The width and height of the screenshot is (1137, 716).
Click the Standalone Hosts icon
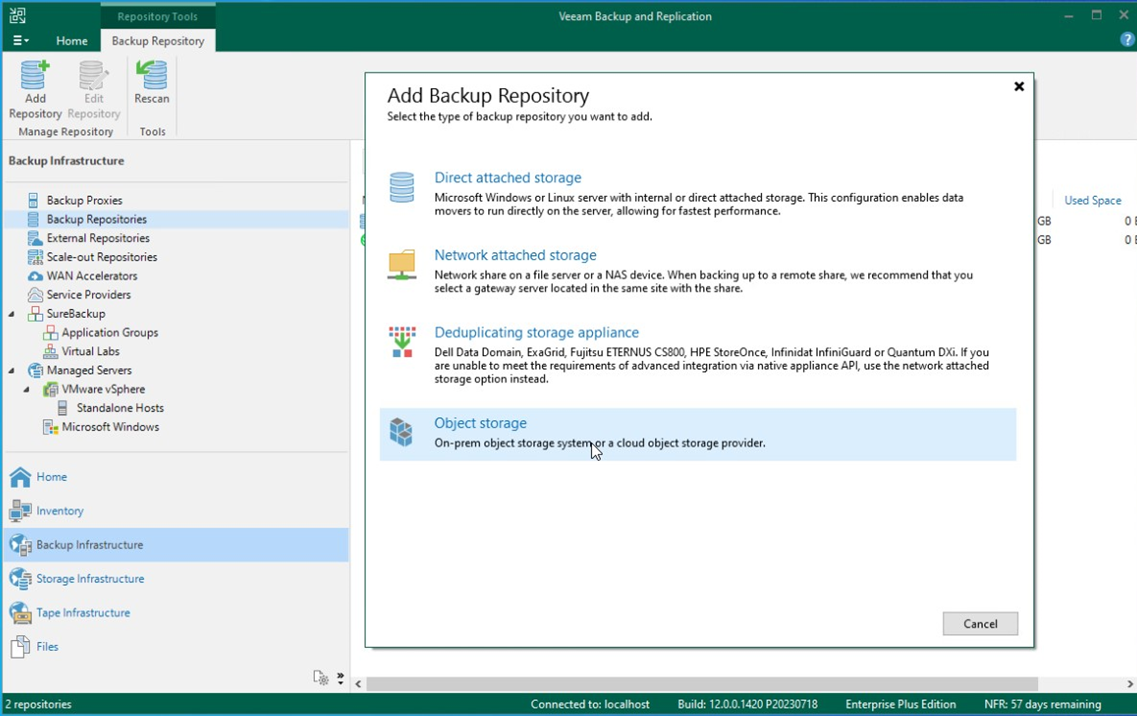click(x=62, y=408)
